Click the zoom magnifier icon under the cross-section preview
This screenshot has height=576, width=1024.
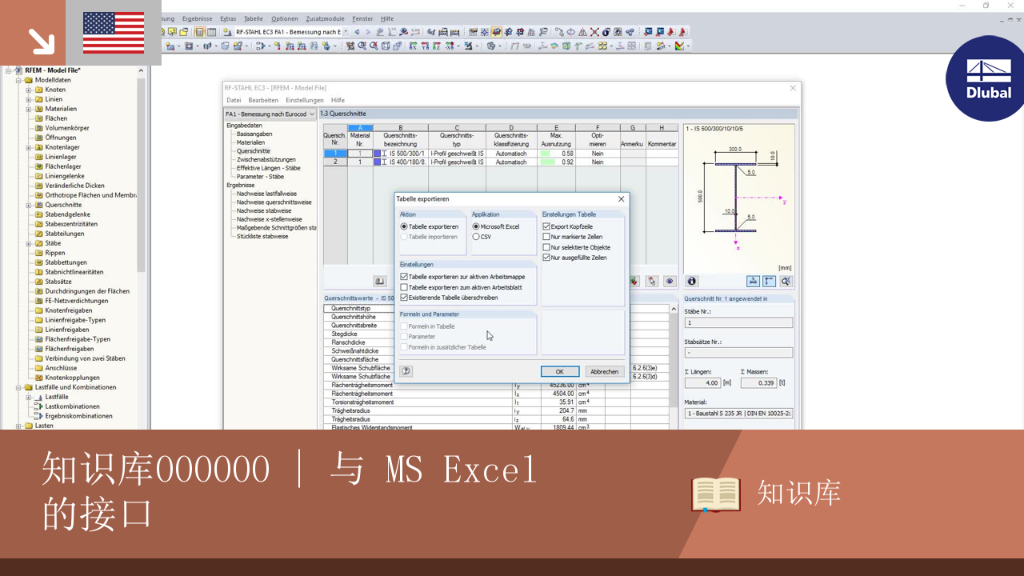pyautogui.click(x=786, y=281)
